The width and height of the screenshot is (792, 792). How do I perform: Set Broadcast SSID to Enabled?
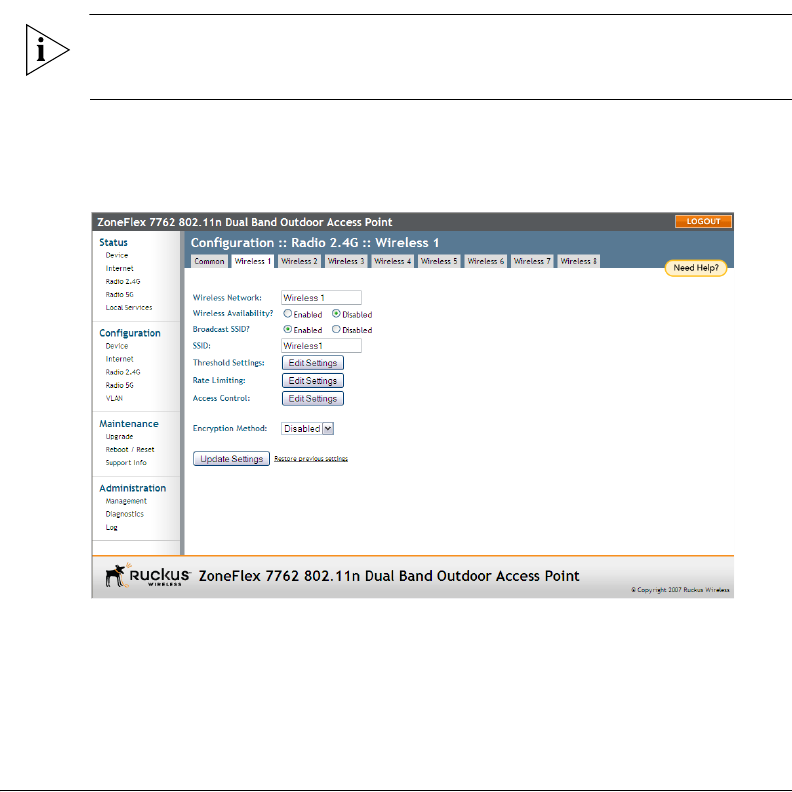pyautogui.click(x=287, y=329)
